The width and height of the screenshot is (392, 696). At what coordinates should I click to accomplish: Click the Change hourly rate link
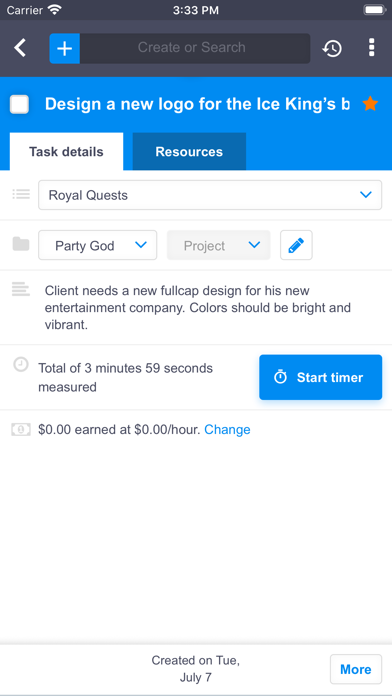pos(227,430)
